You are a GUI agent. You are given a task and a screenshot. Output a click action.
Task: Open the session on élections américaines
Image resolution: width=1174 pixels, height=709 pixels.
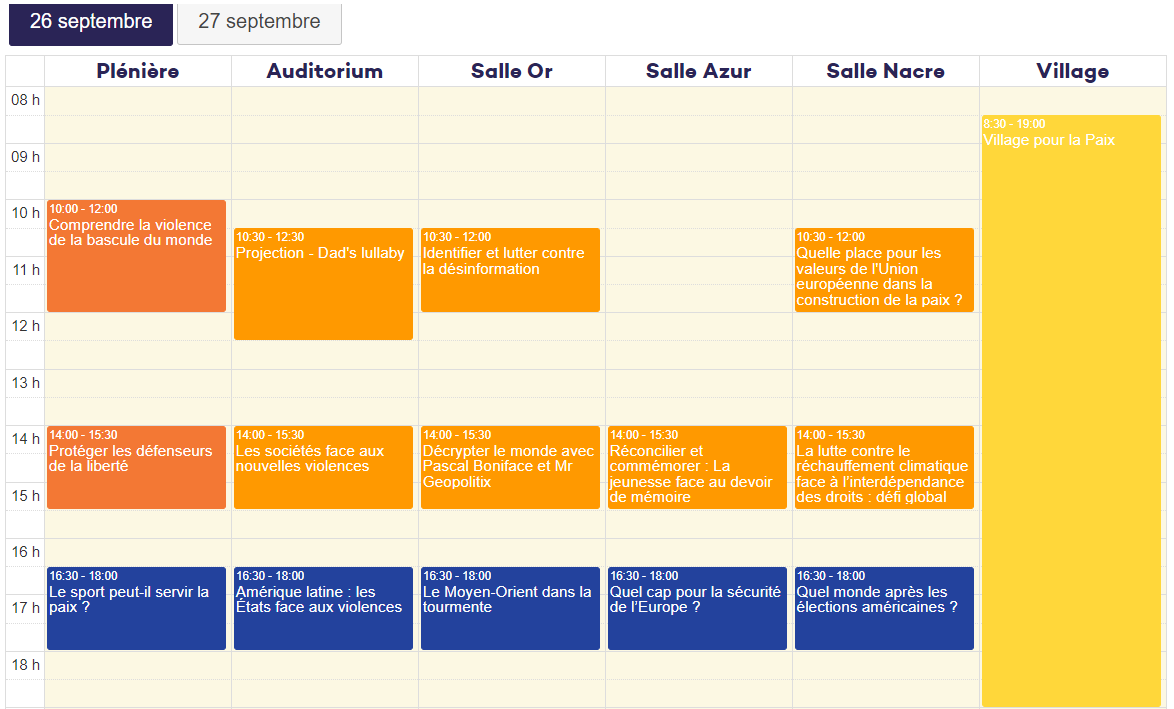[x=884, y=608]
